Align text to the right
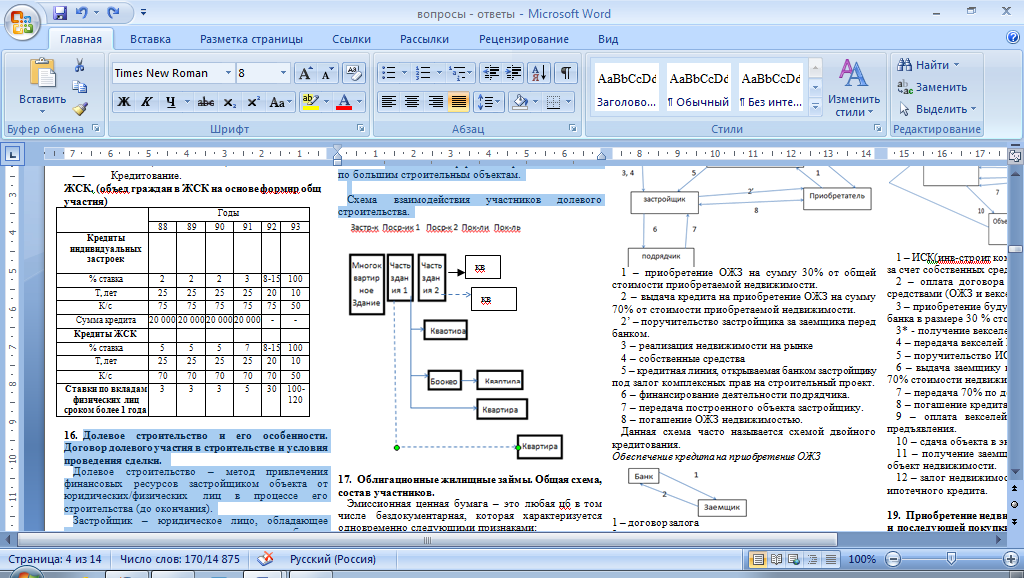The image size is (1024, 578). coord(436,102)
